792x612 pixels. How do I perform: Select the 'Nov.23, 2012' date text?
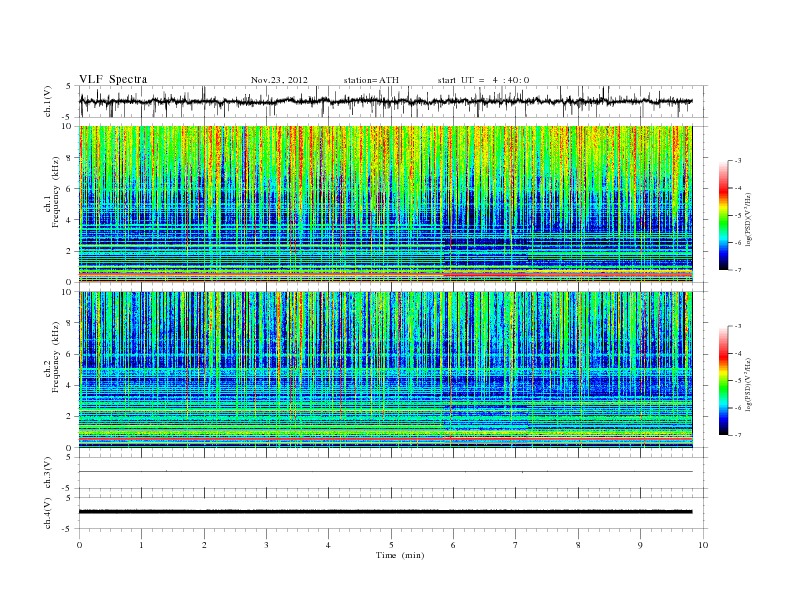click(279, 80)
